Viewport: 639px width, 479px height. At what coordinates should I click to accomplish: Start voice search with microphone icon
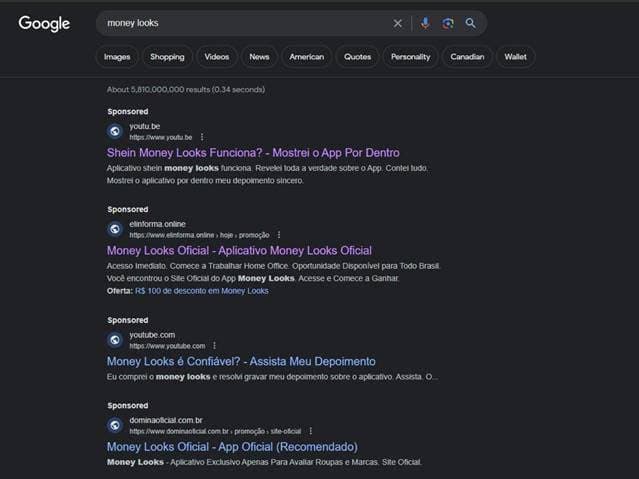425,23
